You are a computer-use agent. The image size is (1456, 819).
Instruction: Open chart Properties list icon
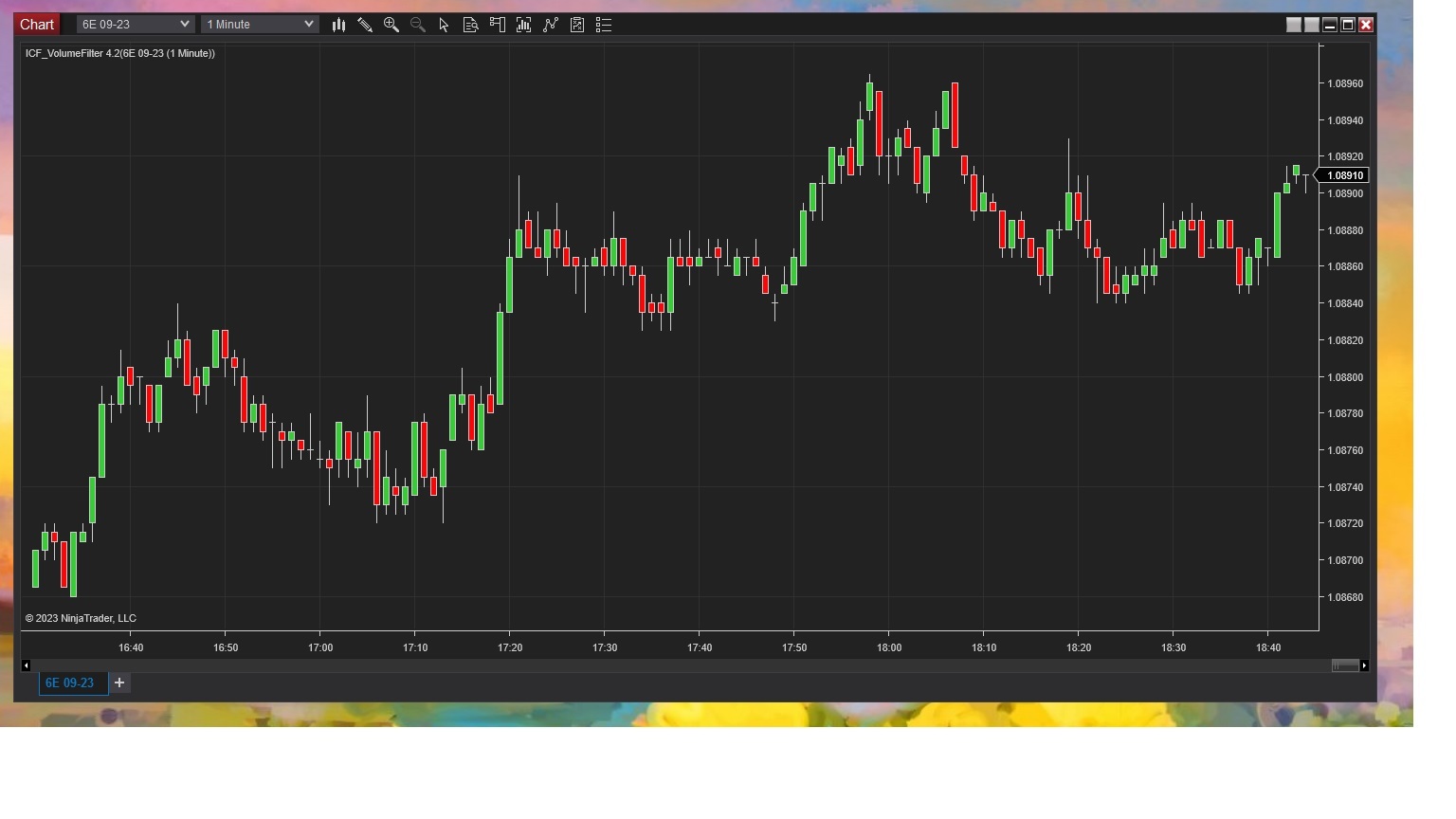coord(603,25)
